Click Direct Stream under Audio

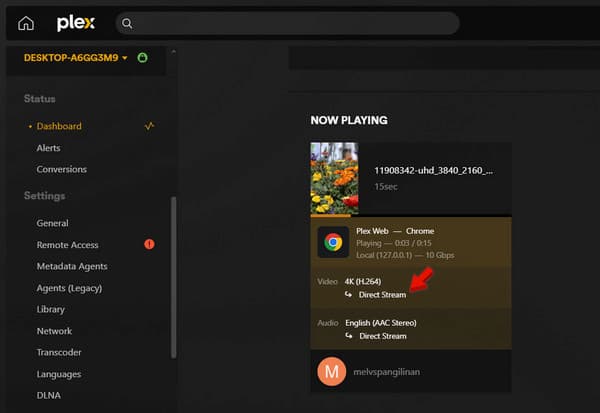coord(383,336)
